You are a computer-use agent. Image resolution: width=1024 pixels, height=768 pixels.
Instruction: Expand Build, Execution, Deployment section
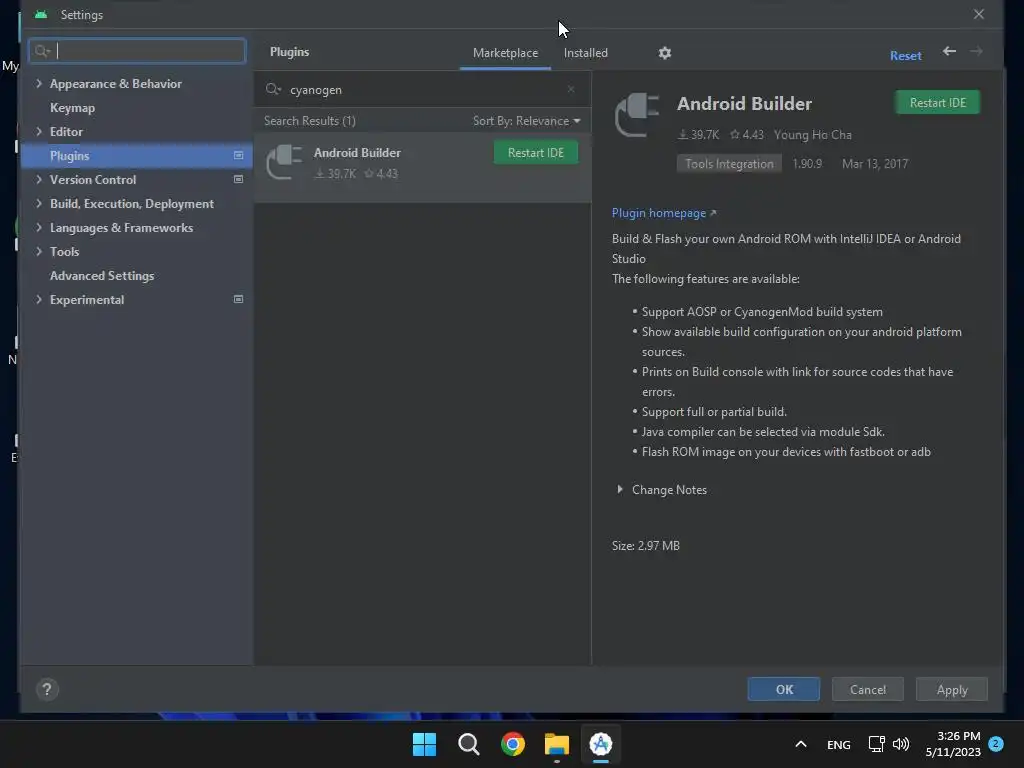click(x=39, y=203)
